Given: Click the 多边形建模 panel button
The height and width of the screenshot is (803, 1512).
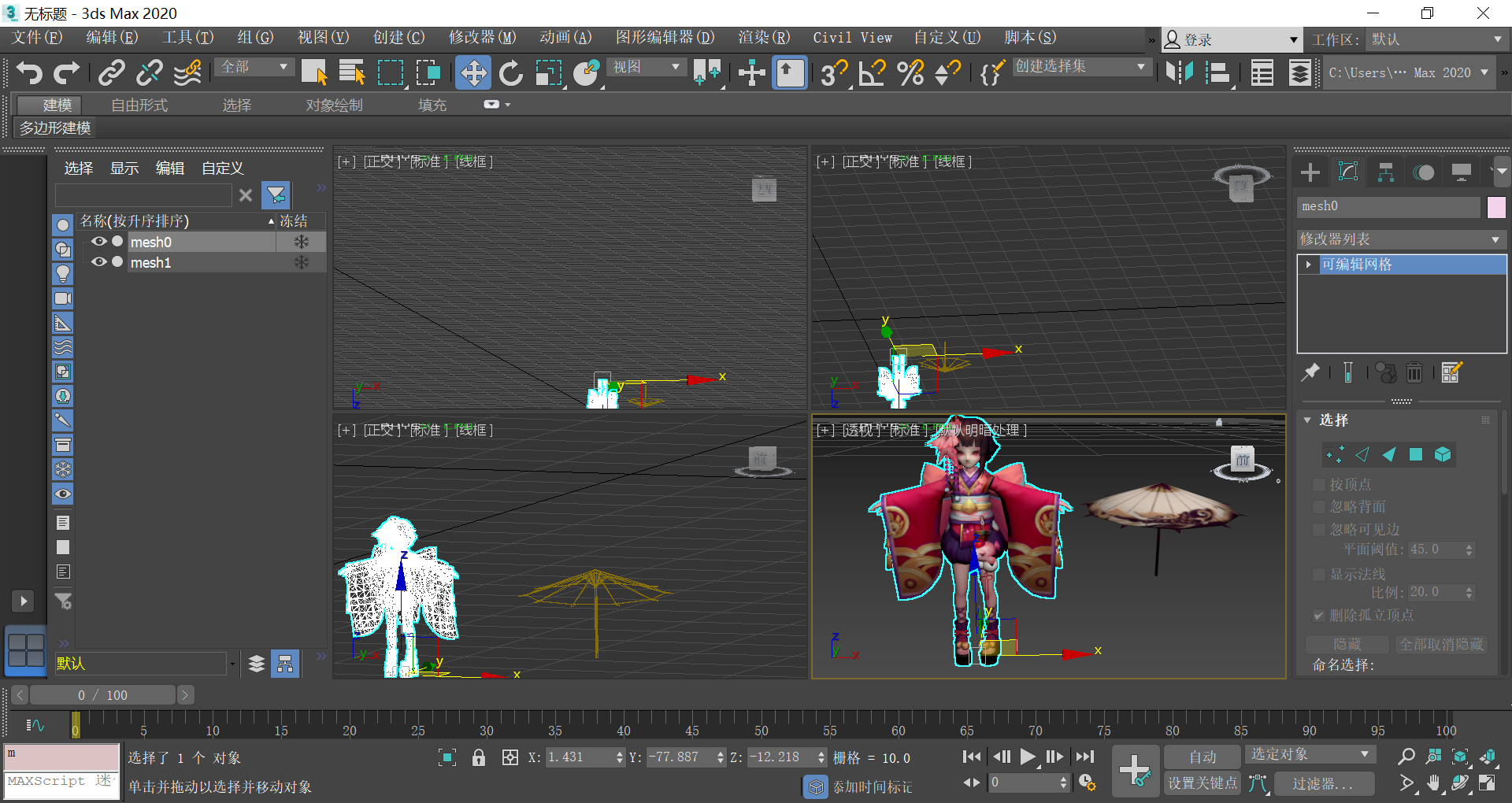Looking at the screenshot, I should (55, 128).
